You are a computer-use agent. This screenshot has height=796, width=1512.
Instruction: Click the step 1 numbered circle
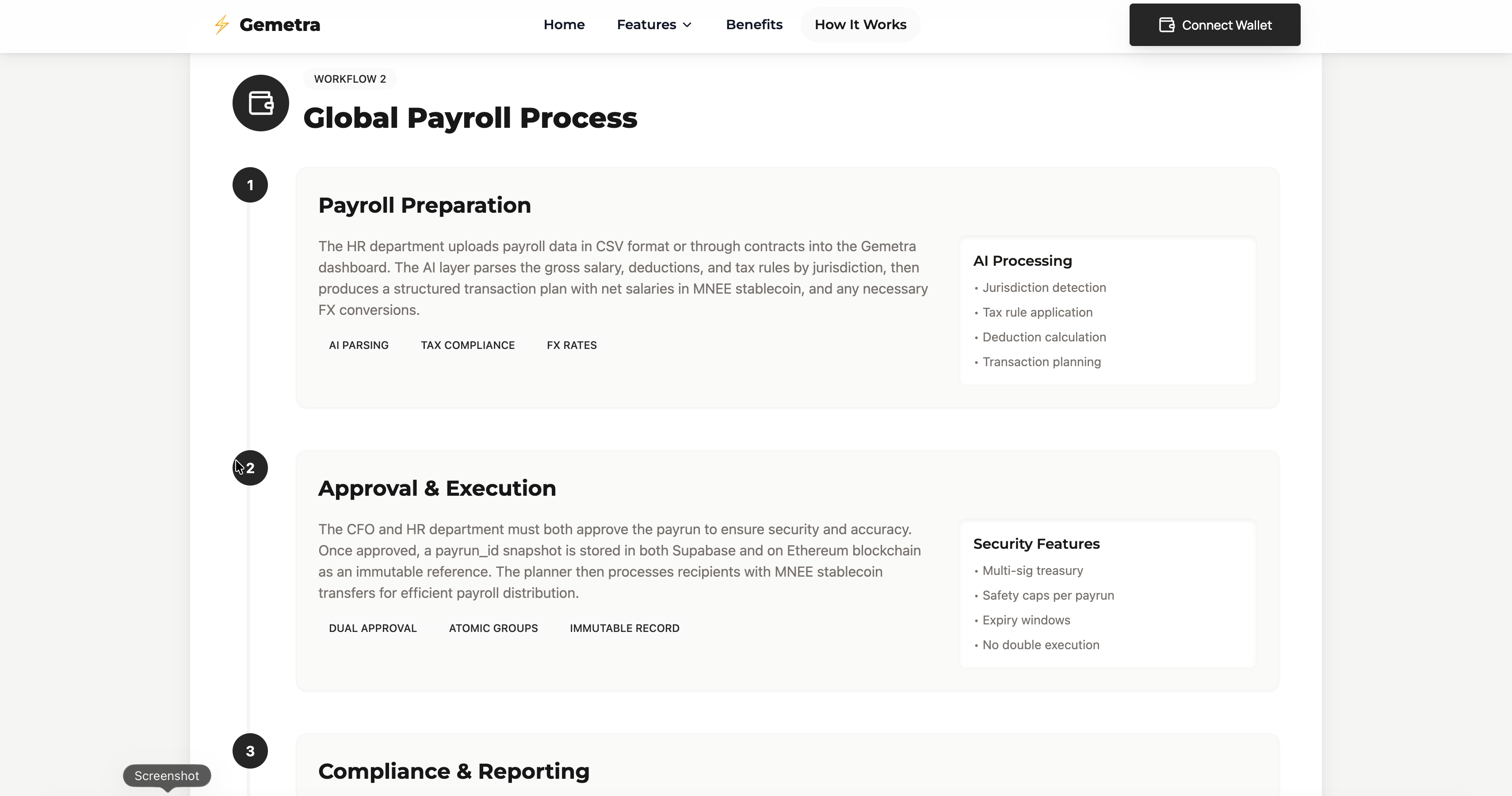[250, 185]
